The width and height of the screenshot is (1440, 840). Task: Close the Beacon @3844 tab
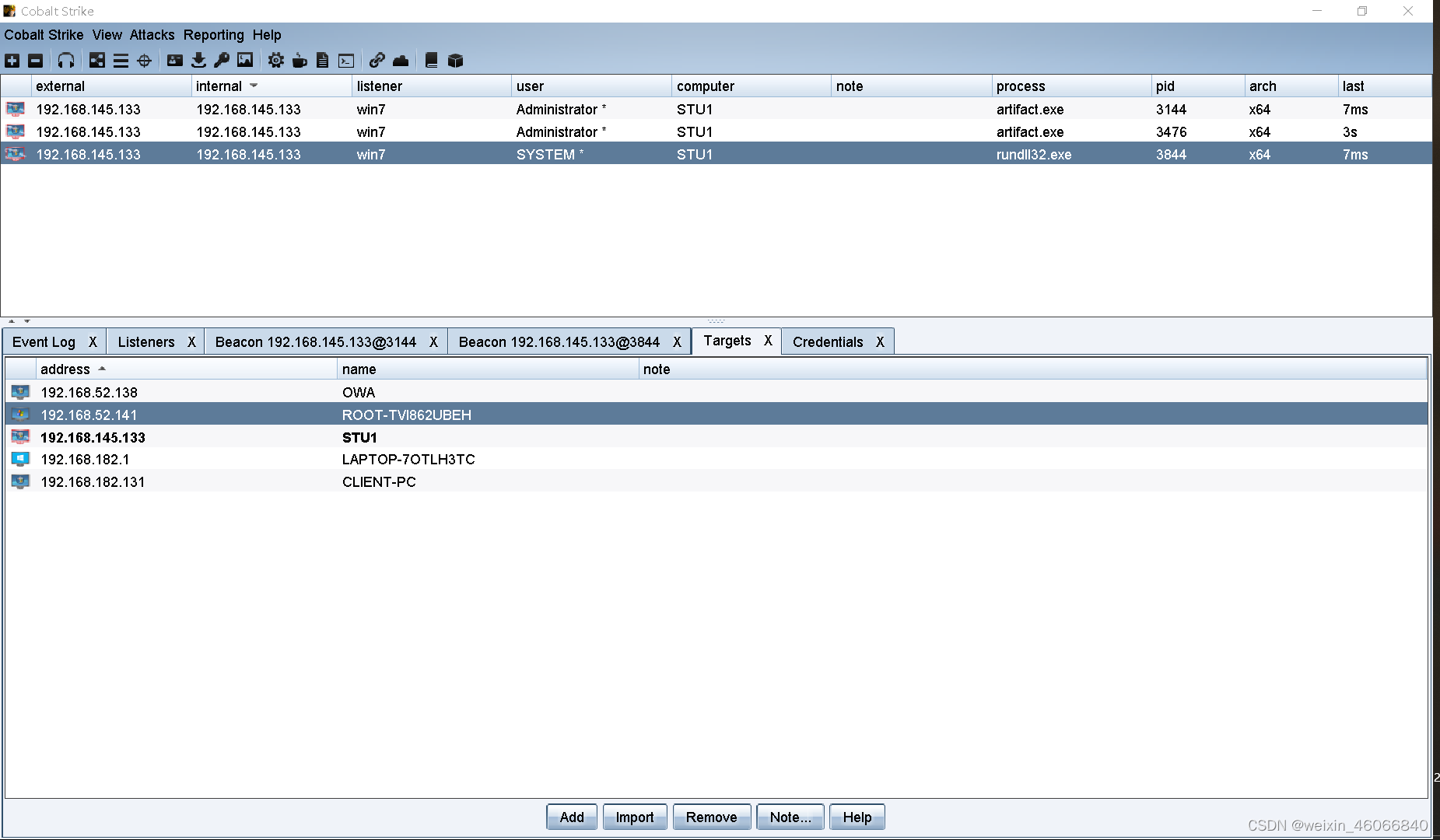coord(677,342)
